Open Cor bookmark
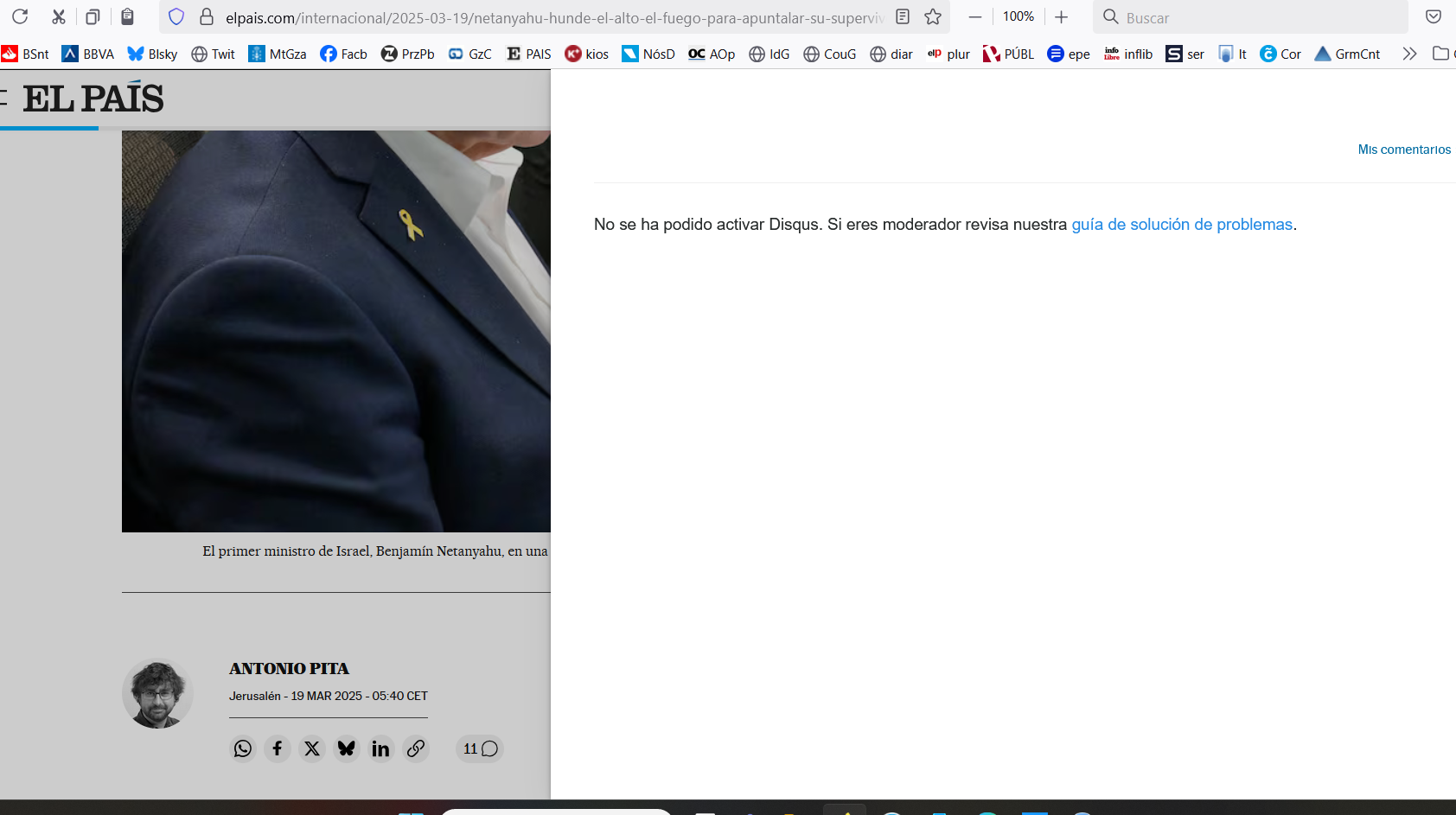 coord(1280,54)
